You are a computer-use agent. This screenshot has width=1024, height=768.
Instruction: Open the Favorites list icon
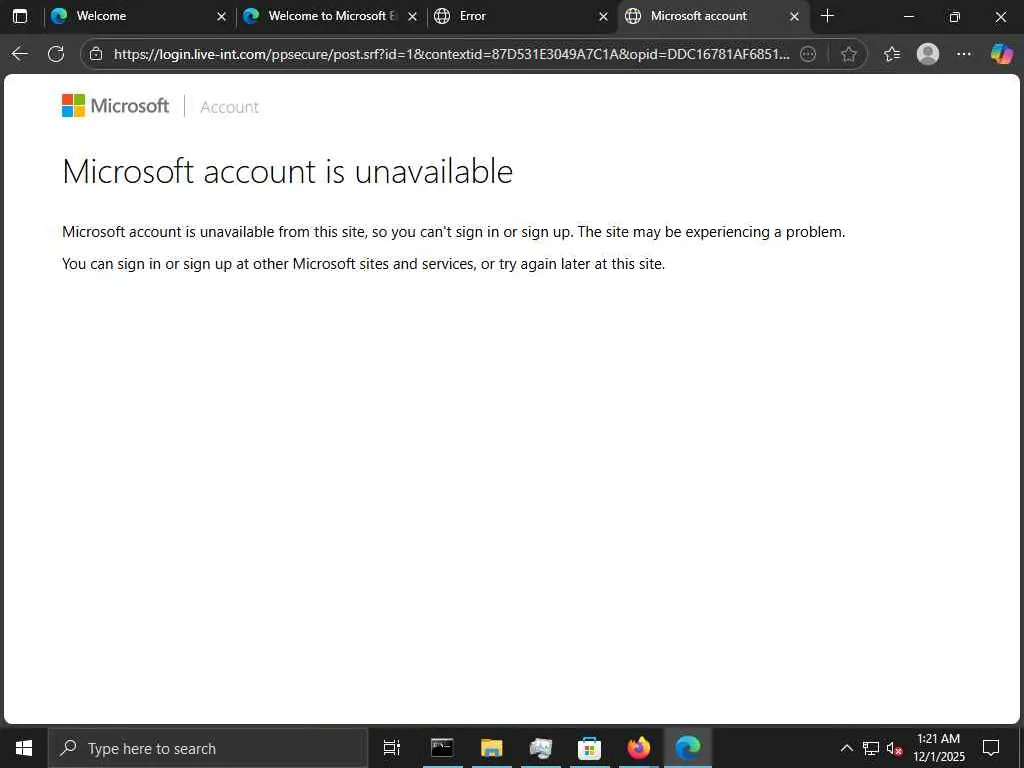click(891, 54)
